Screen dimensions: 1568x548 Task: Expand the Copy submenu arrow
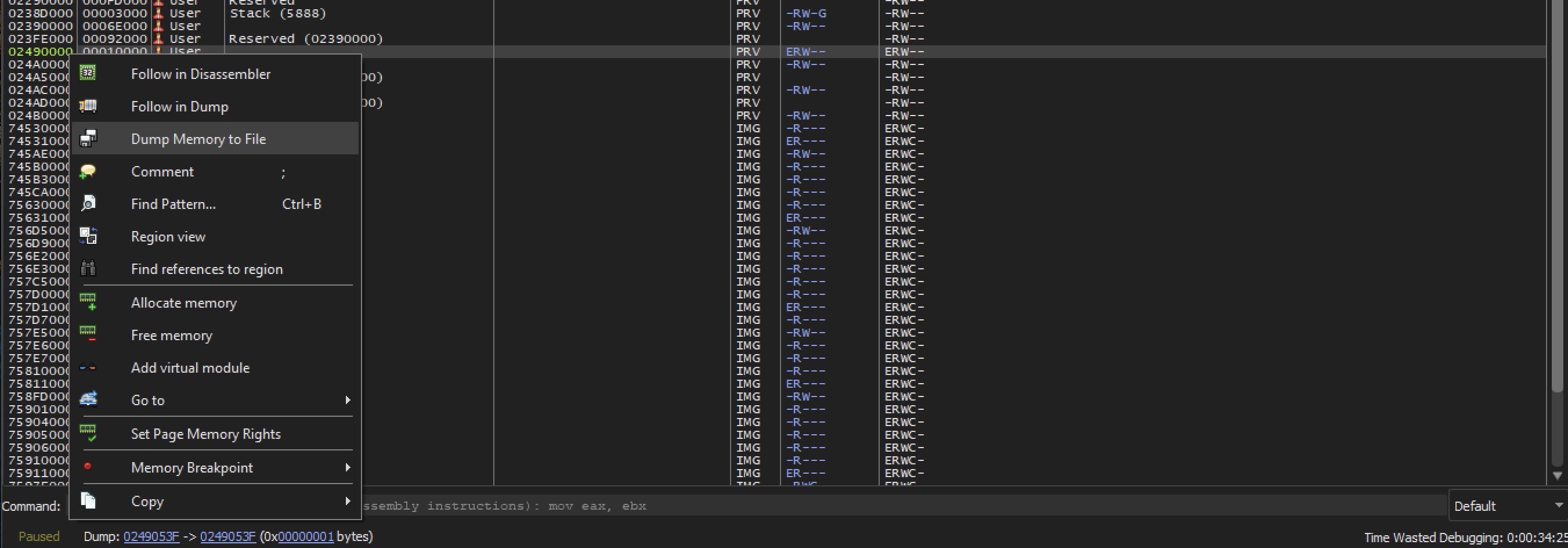tap(348, 501)
